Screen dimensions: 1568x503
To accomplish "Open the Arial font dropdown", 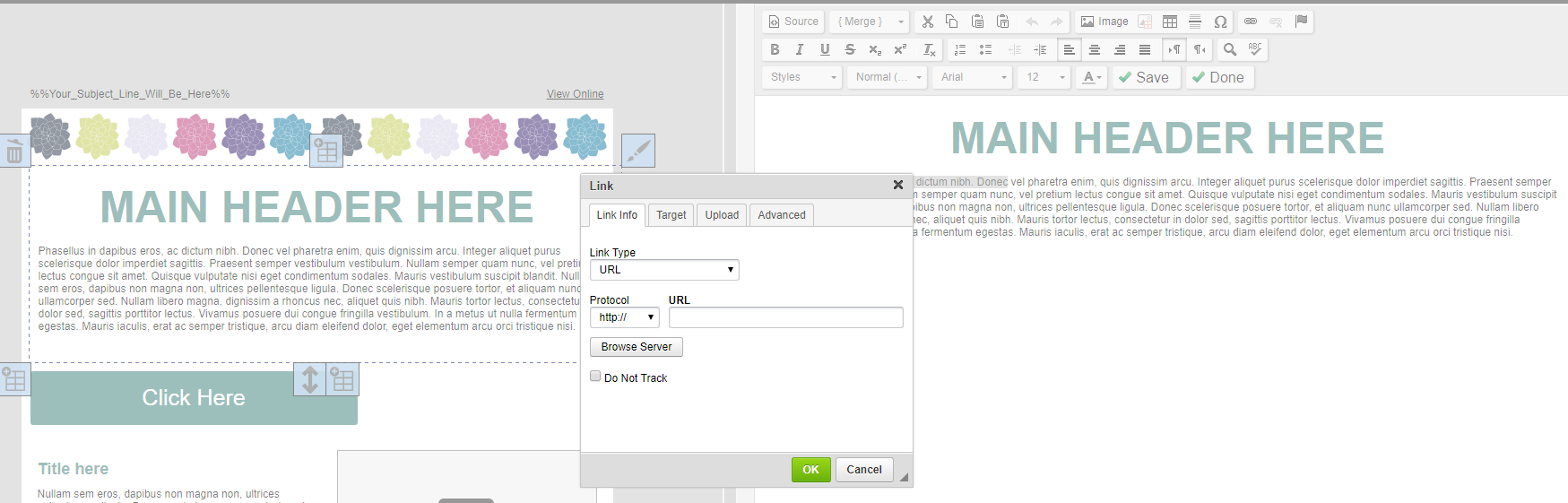I will click(x=973, y=77).
